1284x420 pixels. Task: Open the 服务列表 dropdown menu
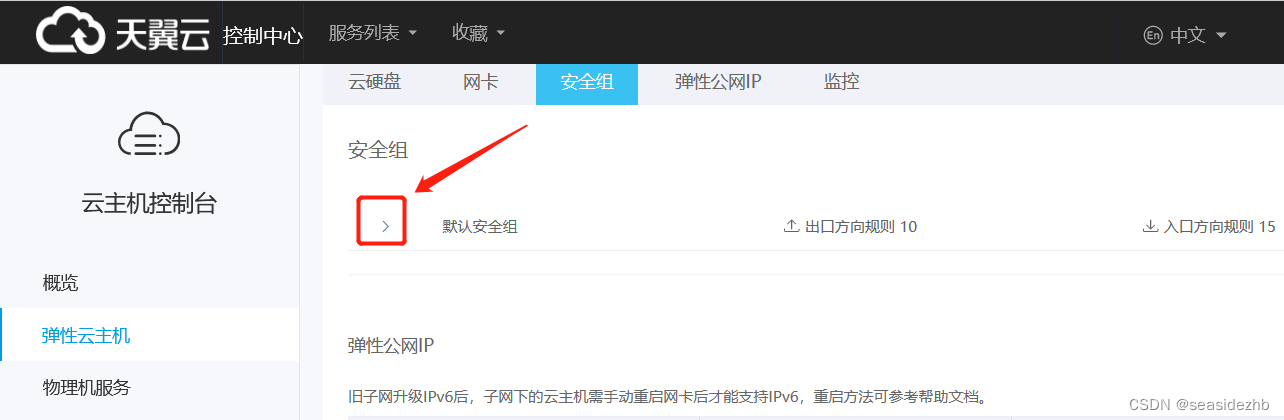tap(373, 33)
